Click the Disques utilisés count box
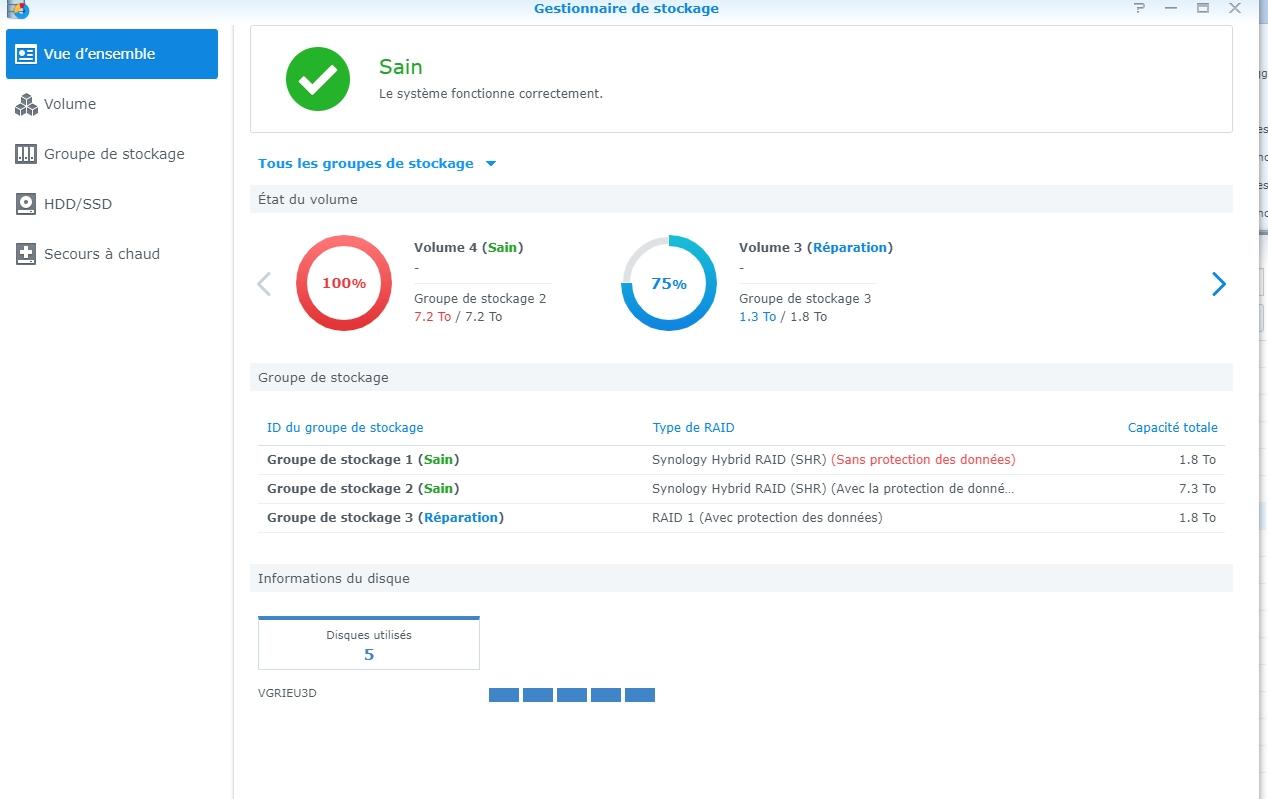Viewport: 1268px width, 799px height. pyautogui.click(x=369, y=644)
